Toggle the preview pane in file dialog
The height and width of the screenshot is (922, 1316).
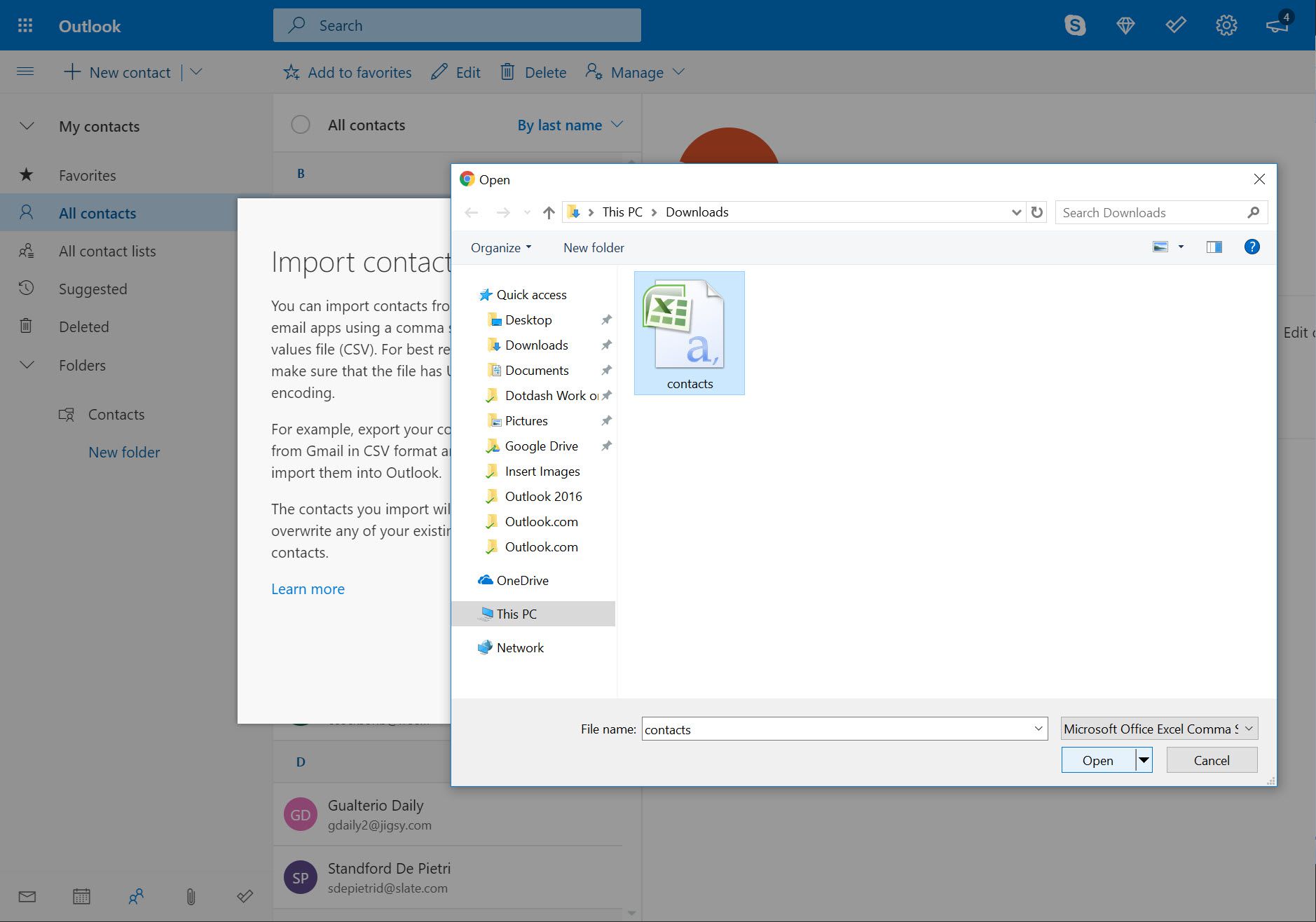[x=1214, y=247]
